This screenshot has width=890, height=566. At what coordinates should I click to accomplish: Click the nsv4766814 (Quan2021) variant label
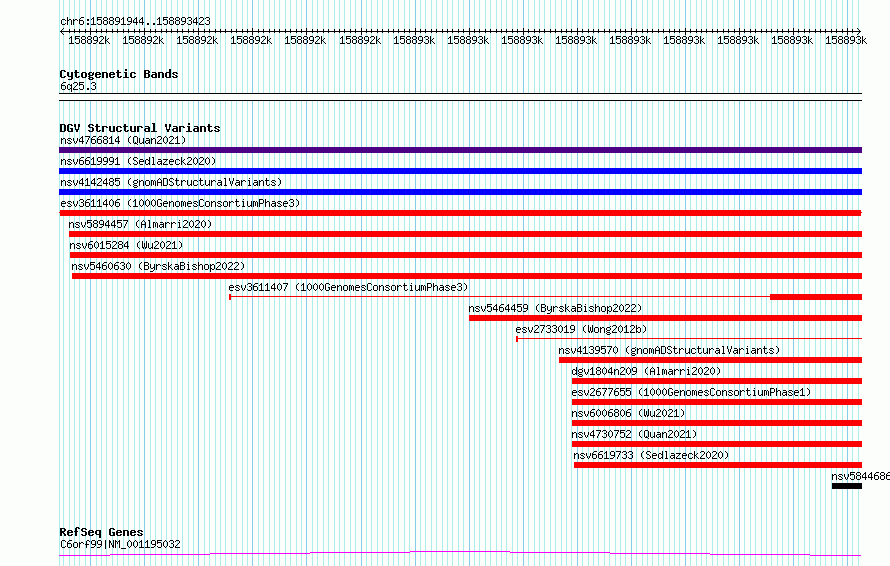coord(123,140)
